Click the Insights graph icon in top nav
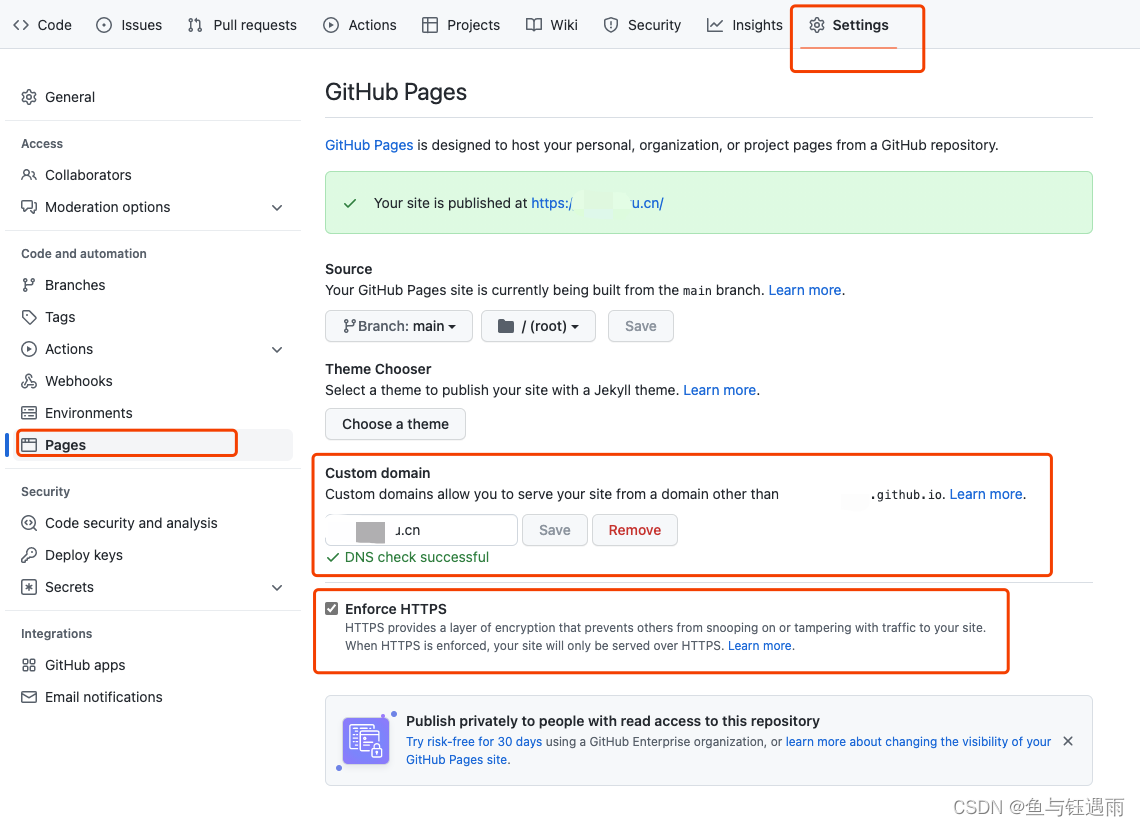1140x826 pixels. 715,25
